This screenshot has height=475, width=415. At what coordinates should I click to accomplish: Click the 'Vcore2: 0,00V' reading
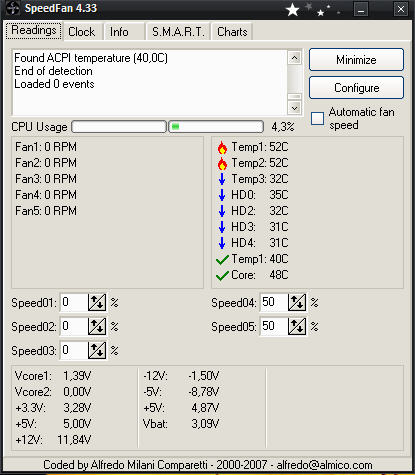53,392
